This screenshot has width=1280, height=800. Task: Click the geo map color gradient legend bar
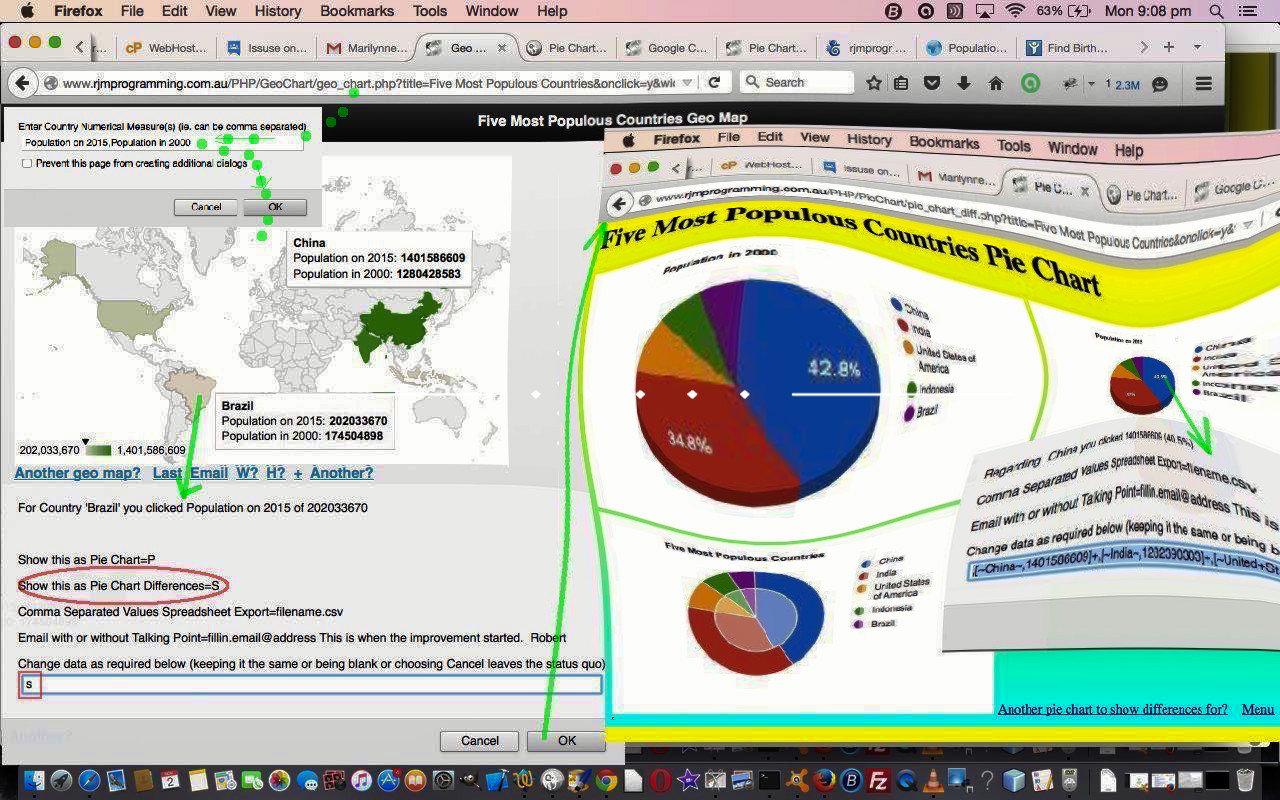[99, 450]
